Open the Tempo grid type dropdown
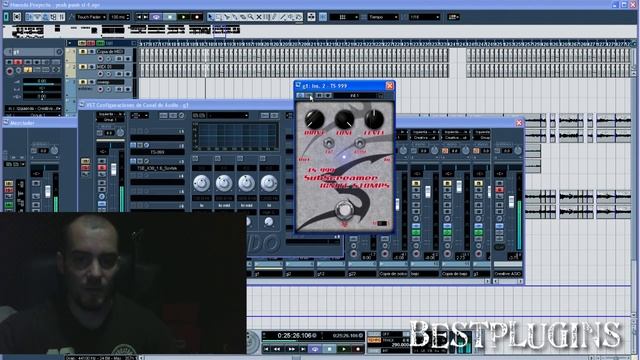 (x=383, y=17)
